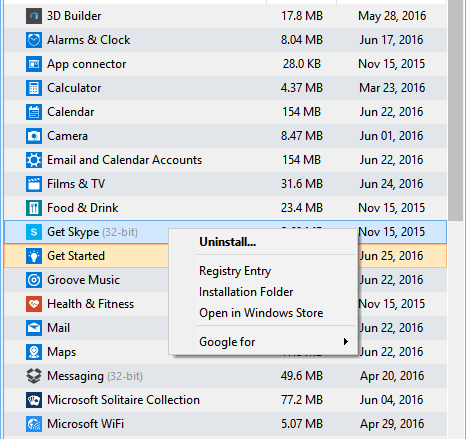Viewport: 466px width, 439px height.
Task: Select the Maps app icon
Action: 34,352
